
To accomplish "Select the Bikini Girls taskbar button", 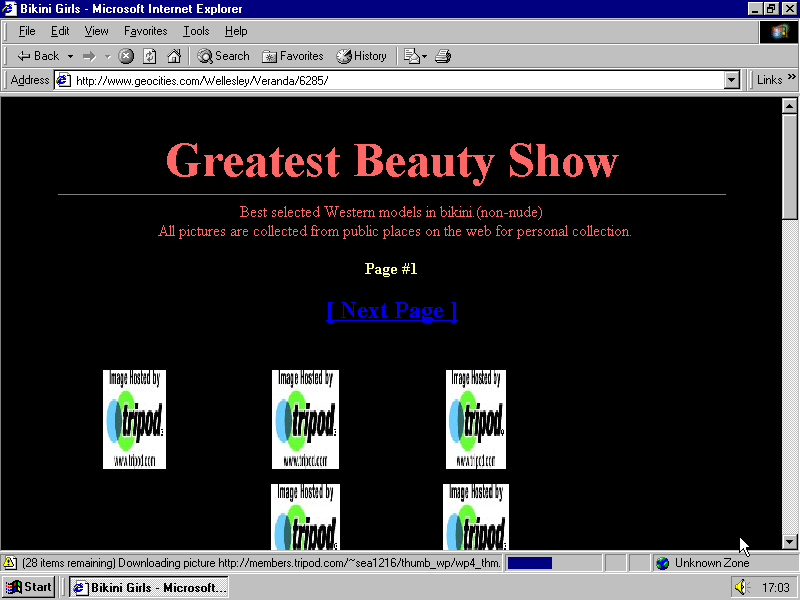I will (x=148, y=588).
